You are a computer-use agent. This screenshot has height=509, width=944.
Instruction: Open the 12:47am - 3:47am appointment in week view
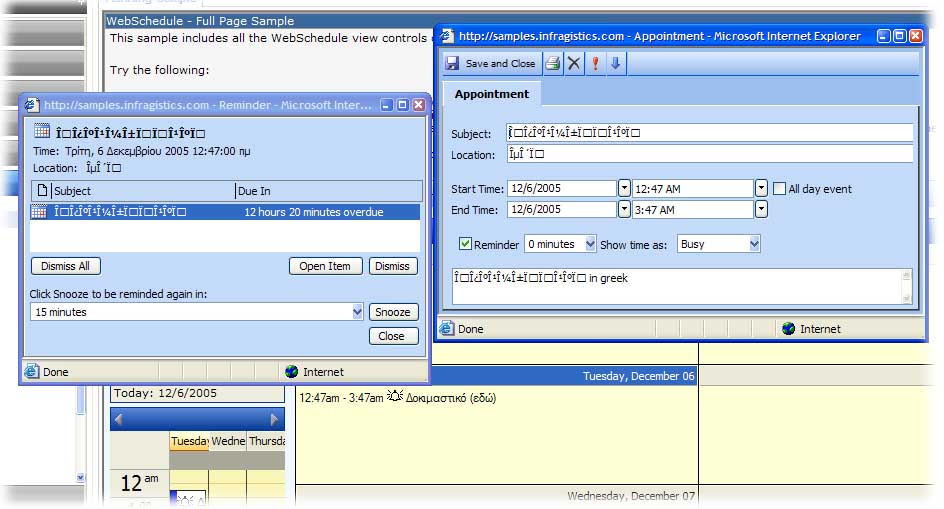pos(397,398)
